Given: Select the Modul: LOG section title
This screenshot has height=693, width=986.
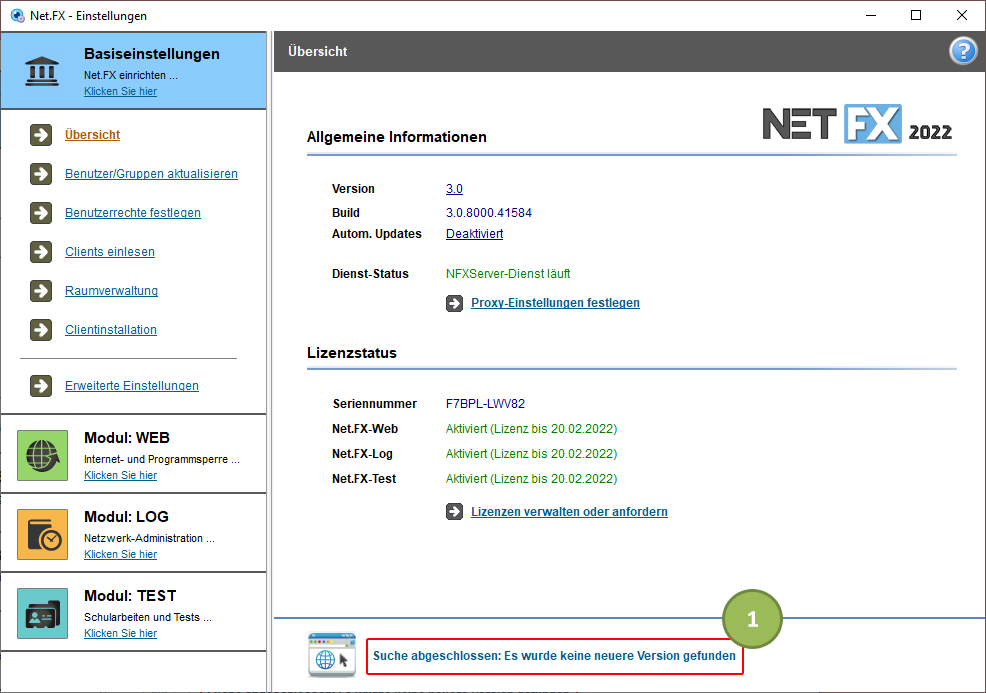Looking at the screenshot, I should (126, 517).
